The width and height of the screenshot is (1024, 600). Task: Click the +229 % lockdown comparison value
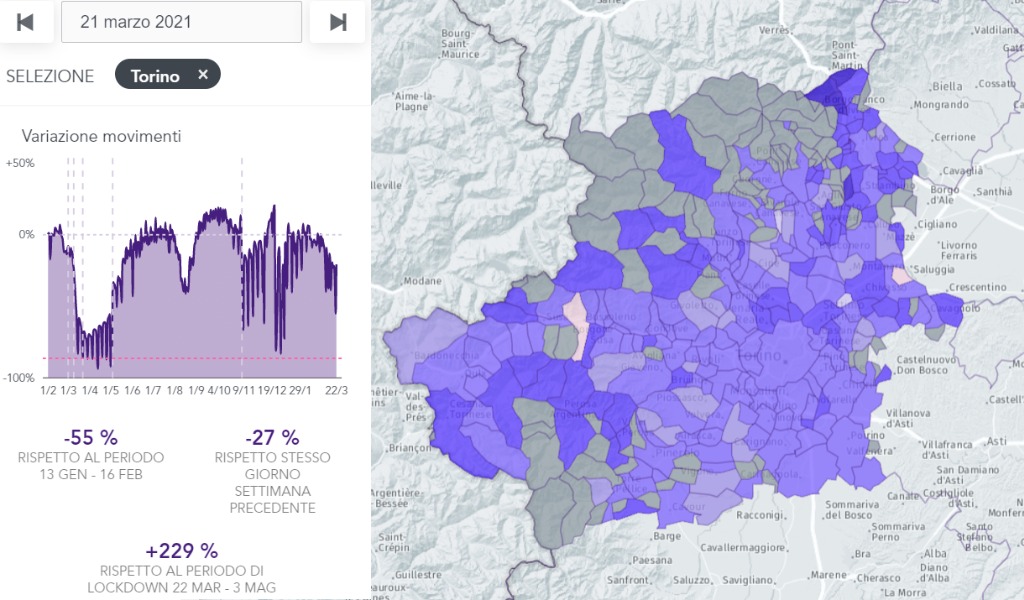pyautogui.click(x=181, y=551)
